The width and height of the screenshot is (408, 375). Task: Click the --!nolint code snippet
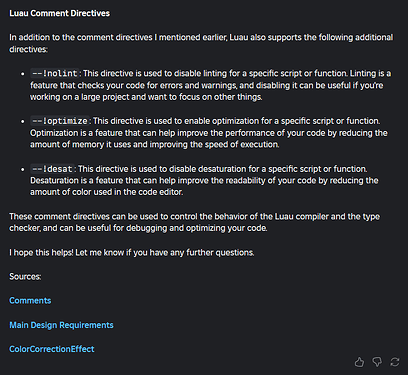55,73
